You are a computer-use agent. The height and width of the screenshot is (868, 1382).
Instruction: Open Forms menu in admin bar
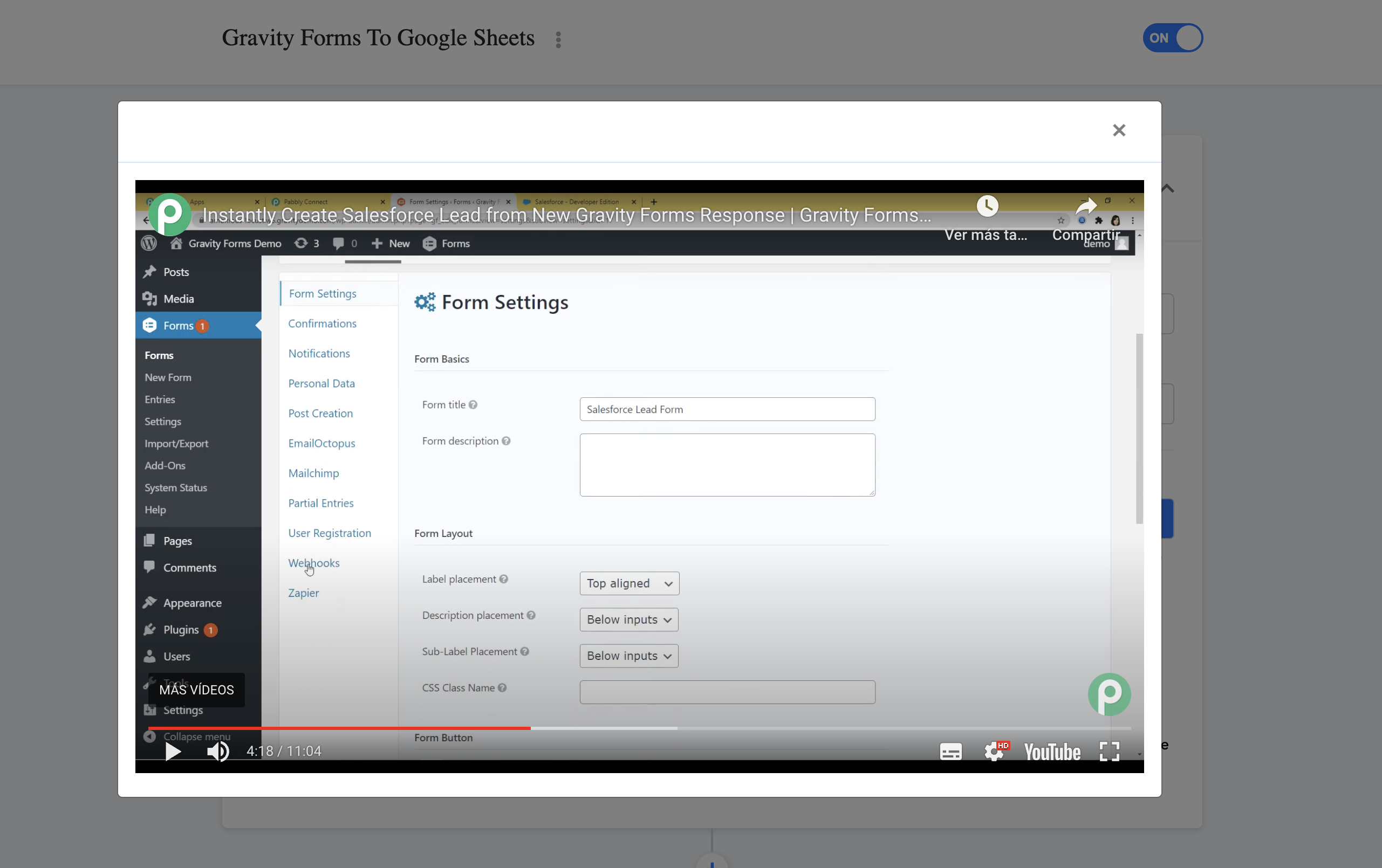(447, 243)
